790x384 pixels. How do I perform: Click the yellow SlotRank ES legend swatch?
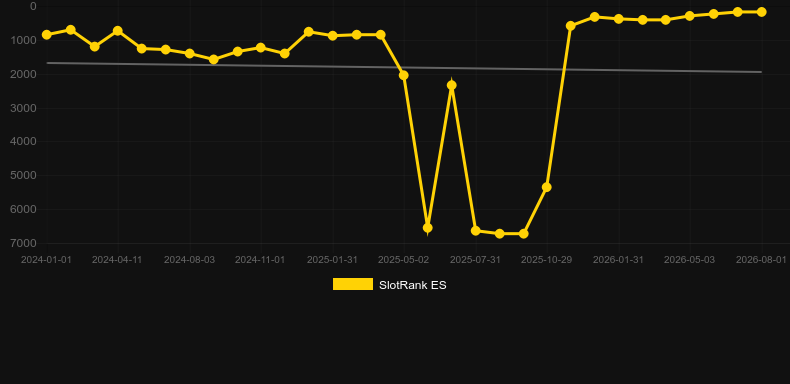[353, 284]
